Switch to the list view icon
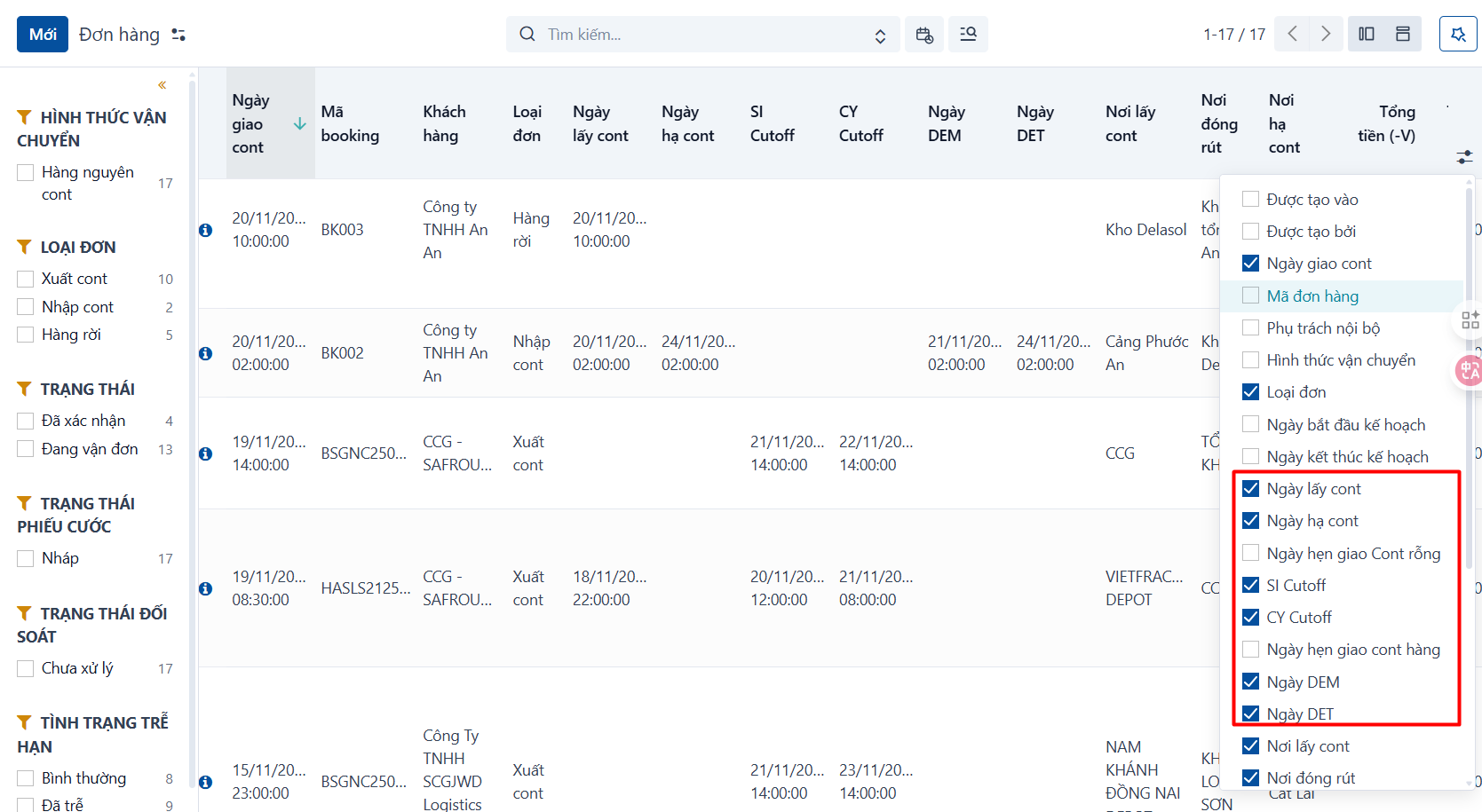The height and width of the screenshot is (812, 1482). 1403,35
